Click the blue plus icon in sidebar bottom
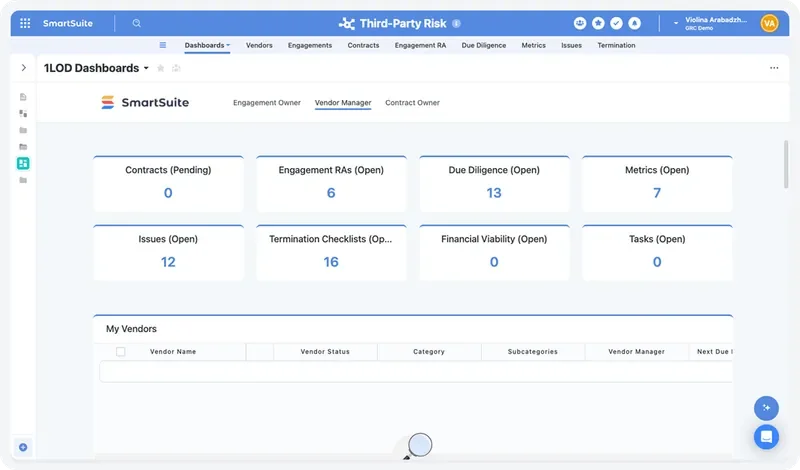Screen dimensions: 800x470 (x=23, y=447)
